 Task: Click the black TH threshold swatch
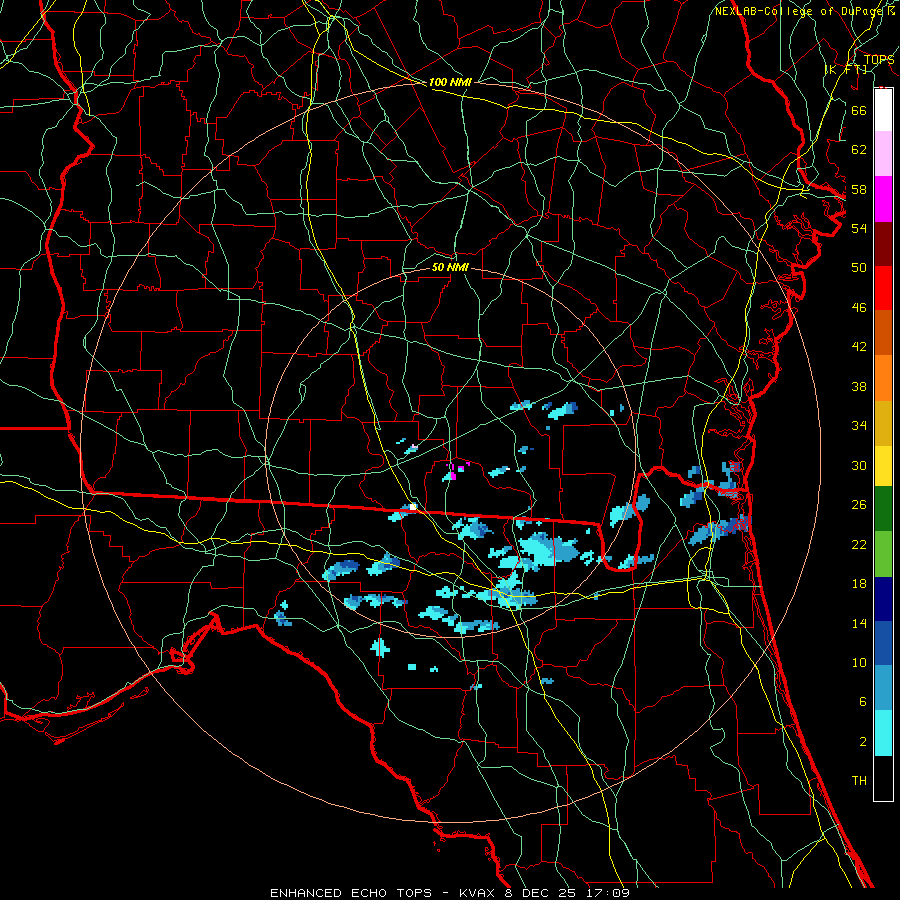(883, 778)
